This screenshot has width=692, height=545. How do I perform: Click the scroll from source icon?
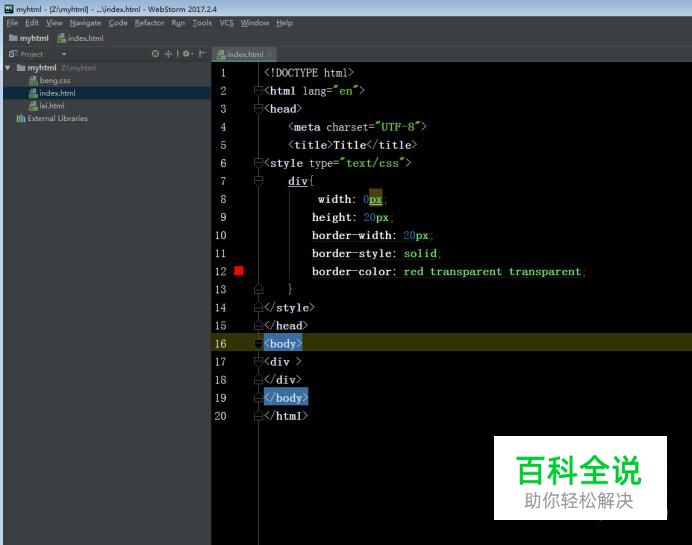(155, 54)
